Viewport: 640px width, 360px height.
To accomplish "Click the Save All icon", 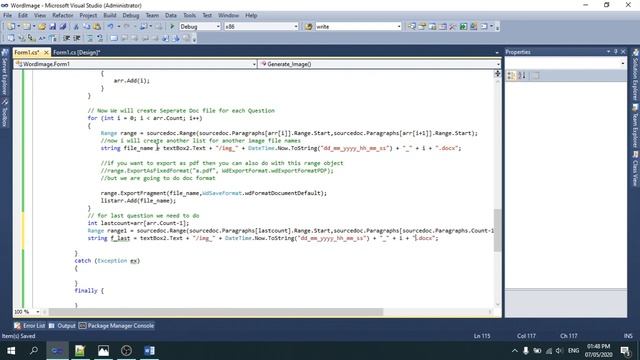I will click(x=63, y=27).
